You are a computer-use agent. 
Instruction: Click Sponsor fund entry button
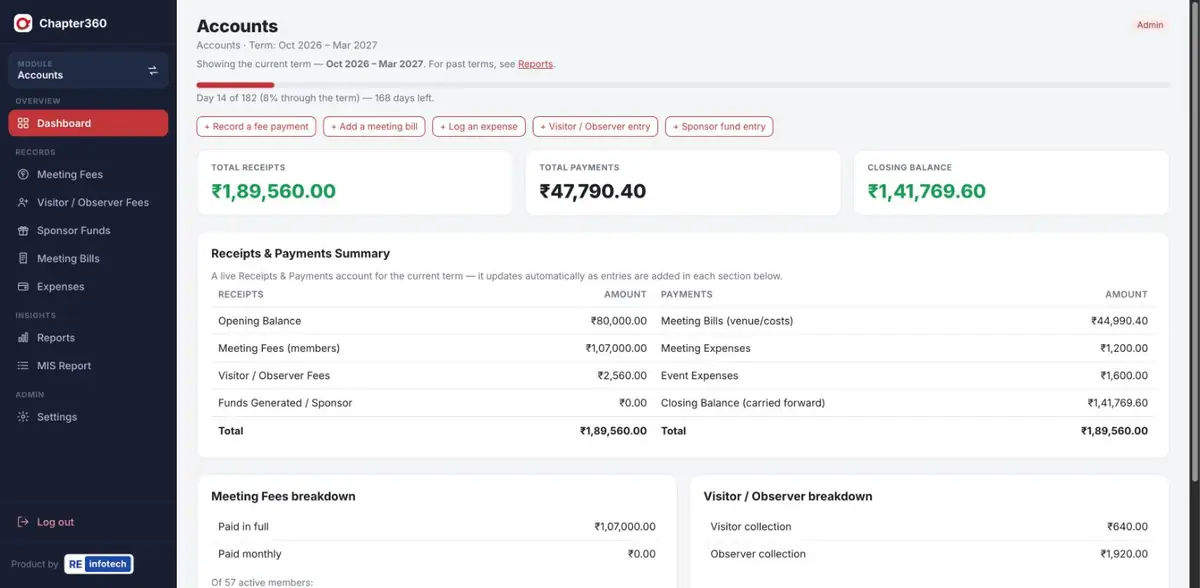click(719, 126)
